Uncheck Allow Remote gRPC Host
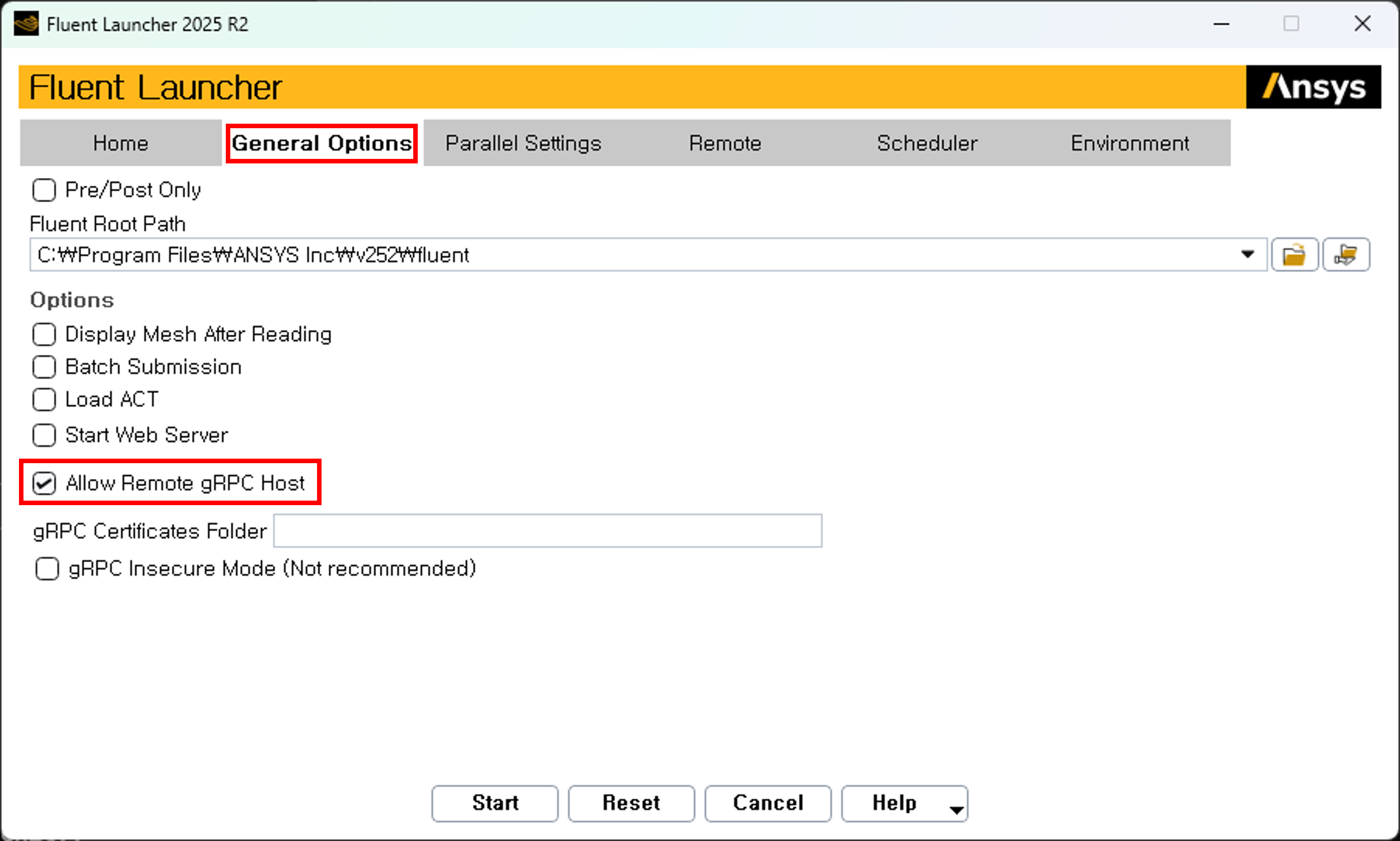 click(x=44, y=483)
